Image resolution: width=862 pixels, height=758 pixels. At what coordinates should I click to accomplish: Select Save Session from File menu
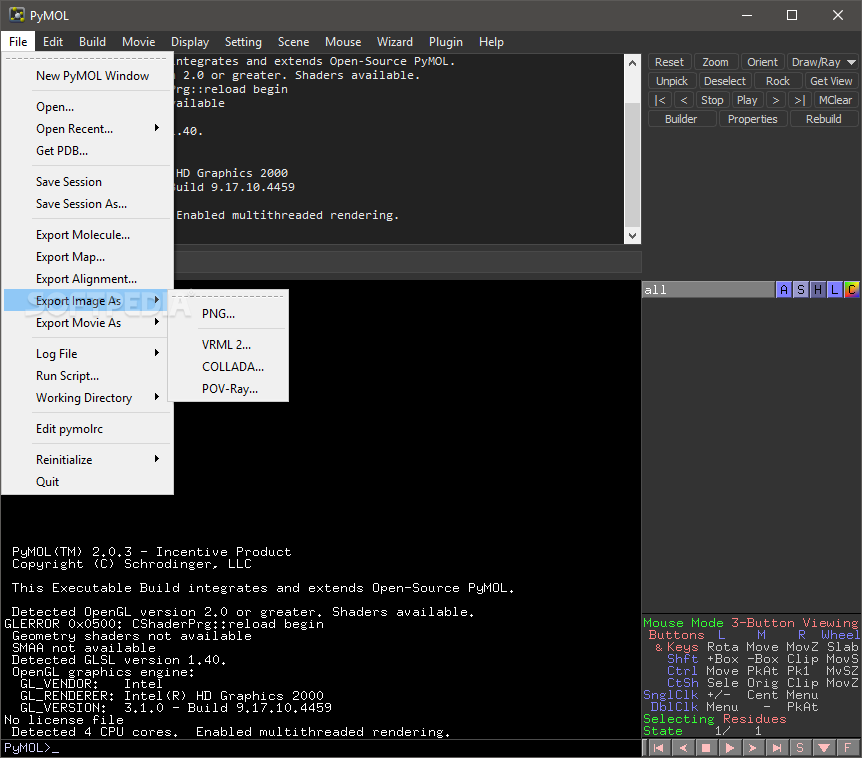[x=87, y=181]
